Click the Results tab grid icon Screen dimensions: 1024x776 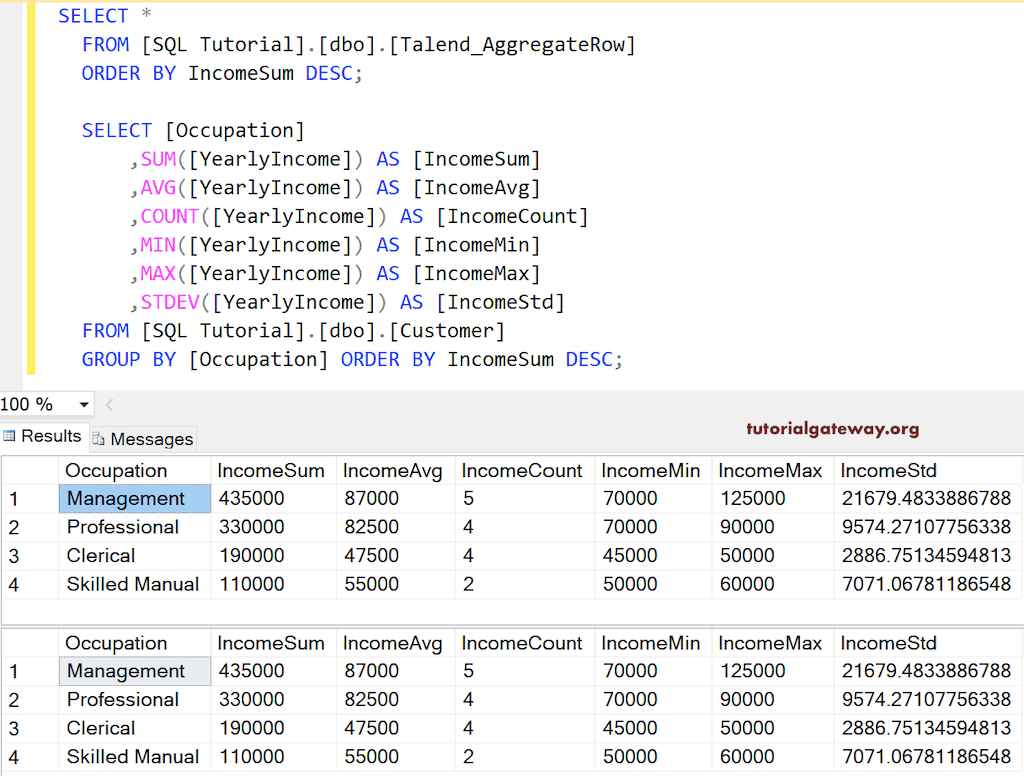point(10,436)
